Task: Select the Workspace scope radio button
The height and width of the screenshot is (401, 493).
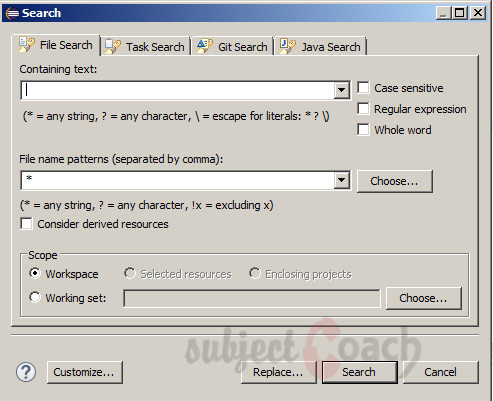Action: click(35, 273)
